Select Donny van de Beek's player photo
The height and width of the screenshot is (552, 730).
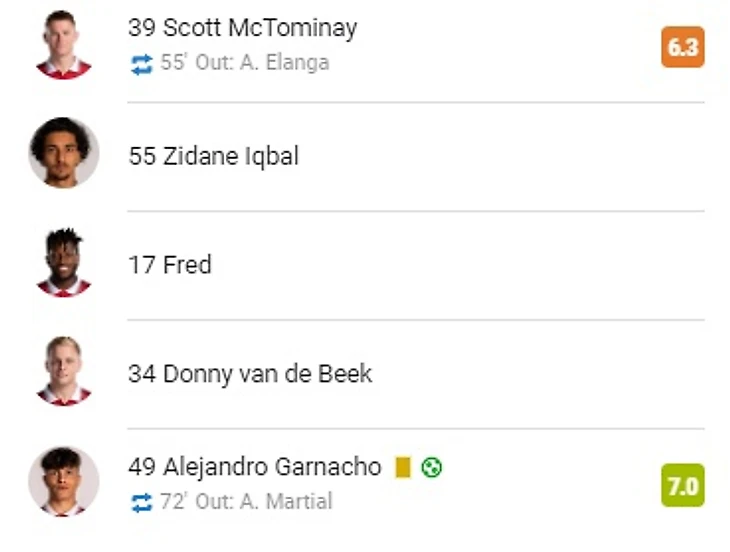[x=63, y=371]
